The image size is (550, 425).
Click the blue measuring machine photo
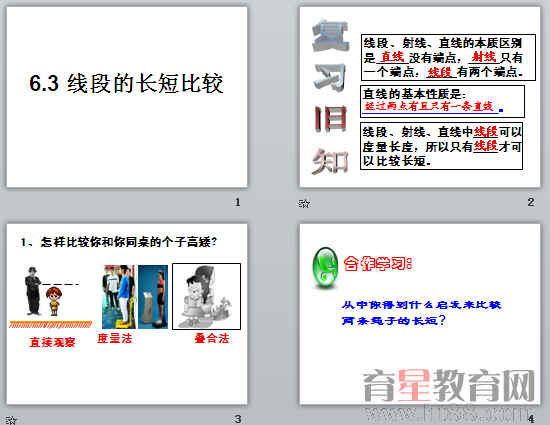[153, 297]
